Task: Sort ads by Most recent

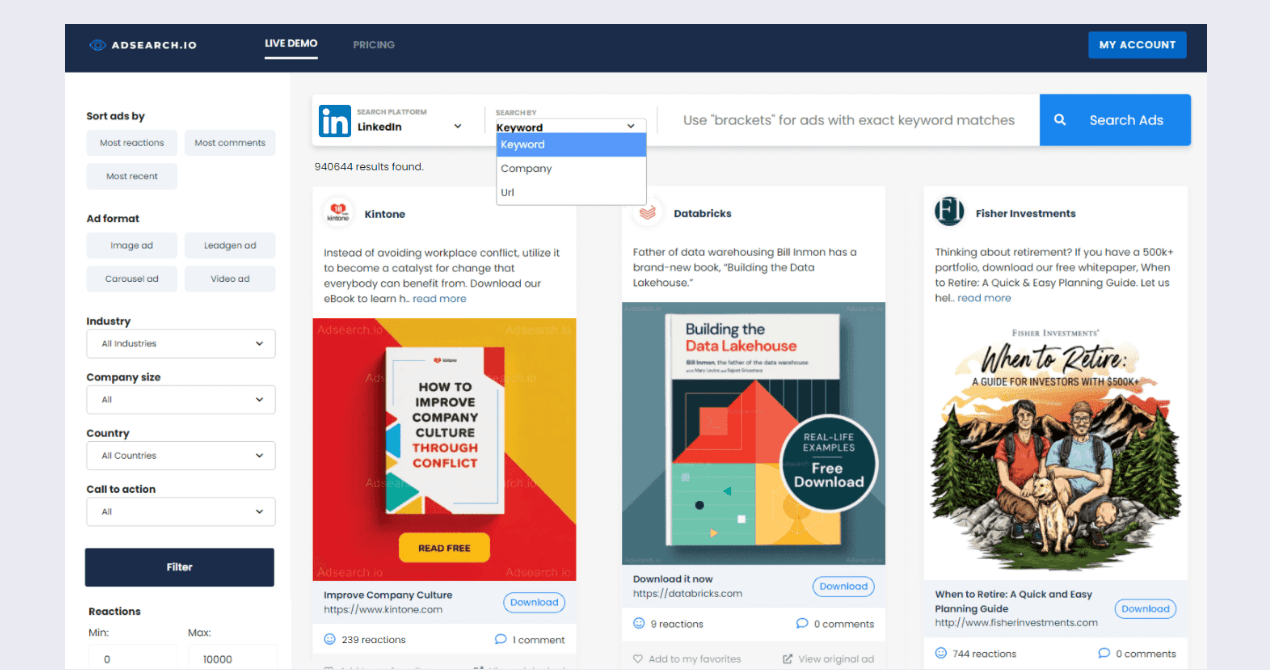Action: tap(132, 176)
